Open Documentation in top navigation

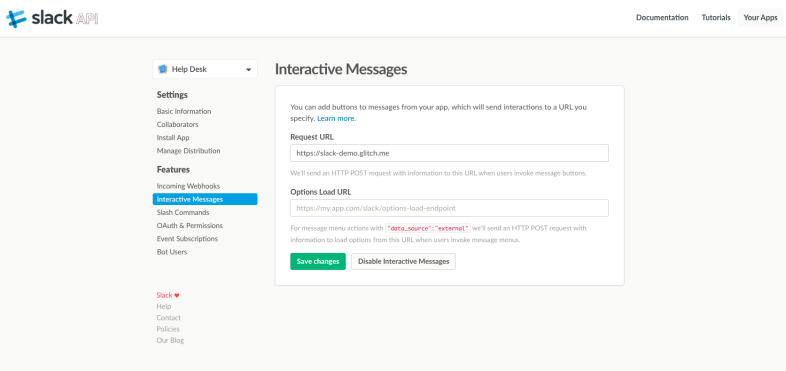coord(662,18)
